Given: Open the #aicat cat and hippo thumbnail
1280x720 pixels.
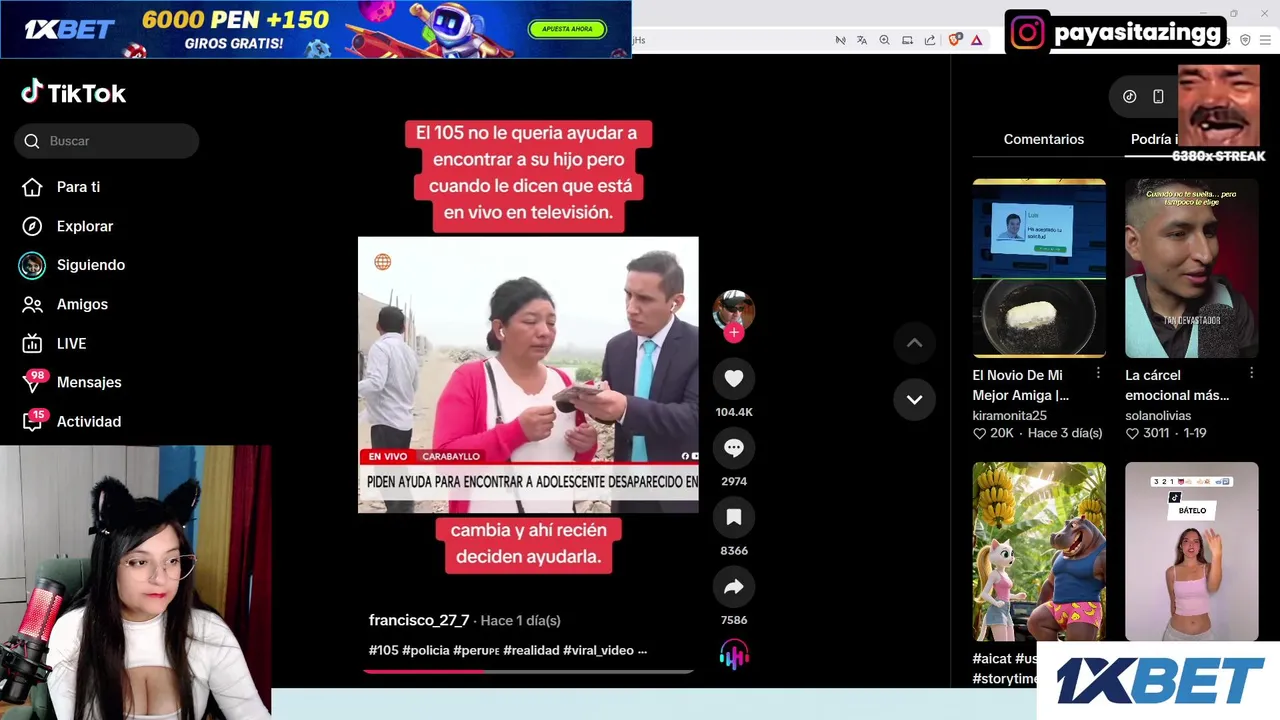Looking at the screenshot, I should tap(1039, 551).
